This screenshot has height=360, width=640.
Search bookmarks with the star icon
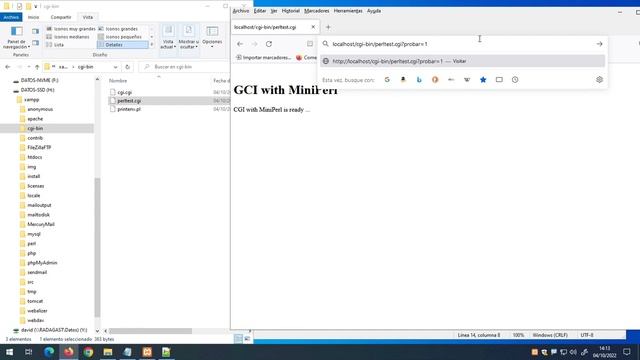[x=483, y=80]
